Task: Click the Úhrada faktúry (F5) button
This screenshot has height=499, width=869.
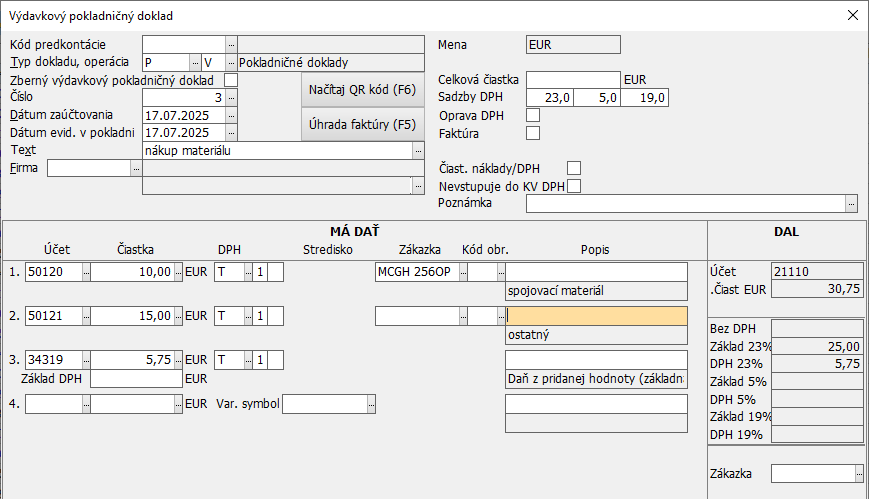Action: (x=362, y=125)
